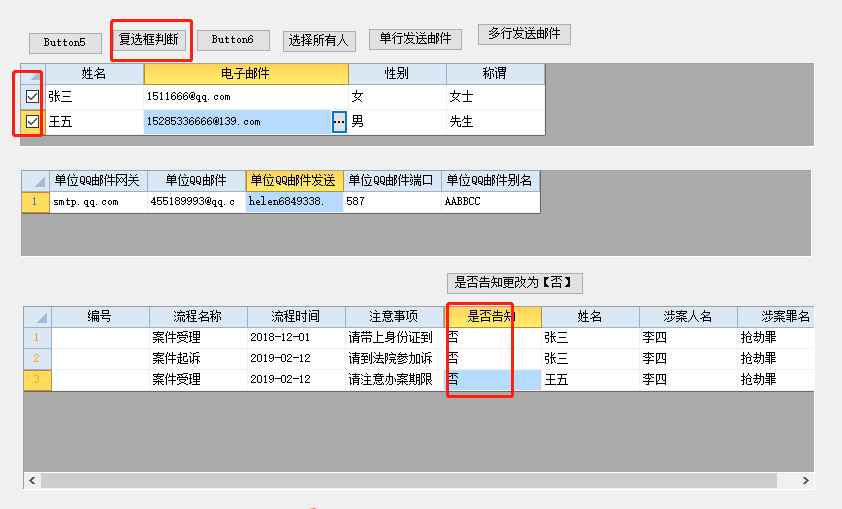Select the 单位QQ邮件 column header
Screen dimensions: 842x509
coord(197,181)
